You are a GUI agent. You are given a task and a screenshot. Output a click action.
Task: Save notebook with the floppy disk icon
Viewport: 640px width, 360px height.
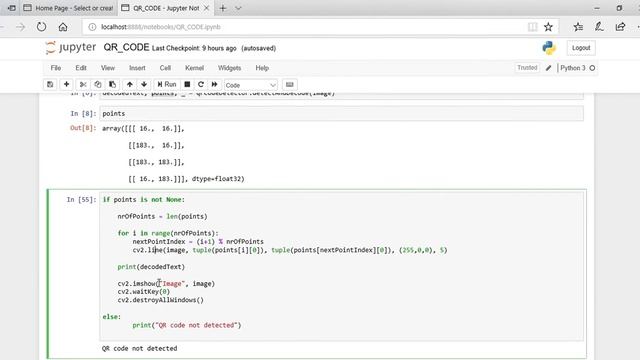coord(50,84)
